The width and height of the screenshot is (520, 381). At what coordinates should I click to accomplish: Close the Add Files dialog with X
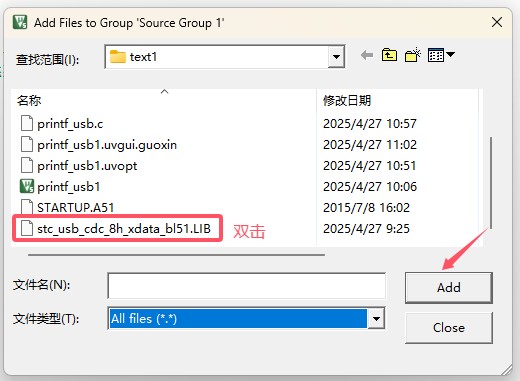tap(497, 22)
